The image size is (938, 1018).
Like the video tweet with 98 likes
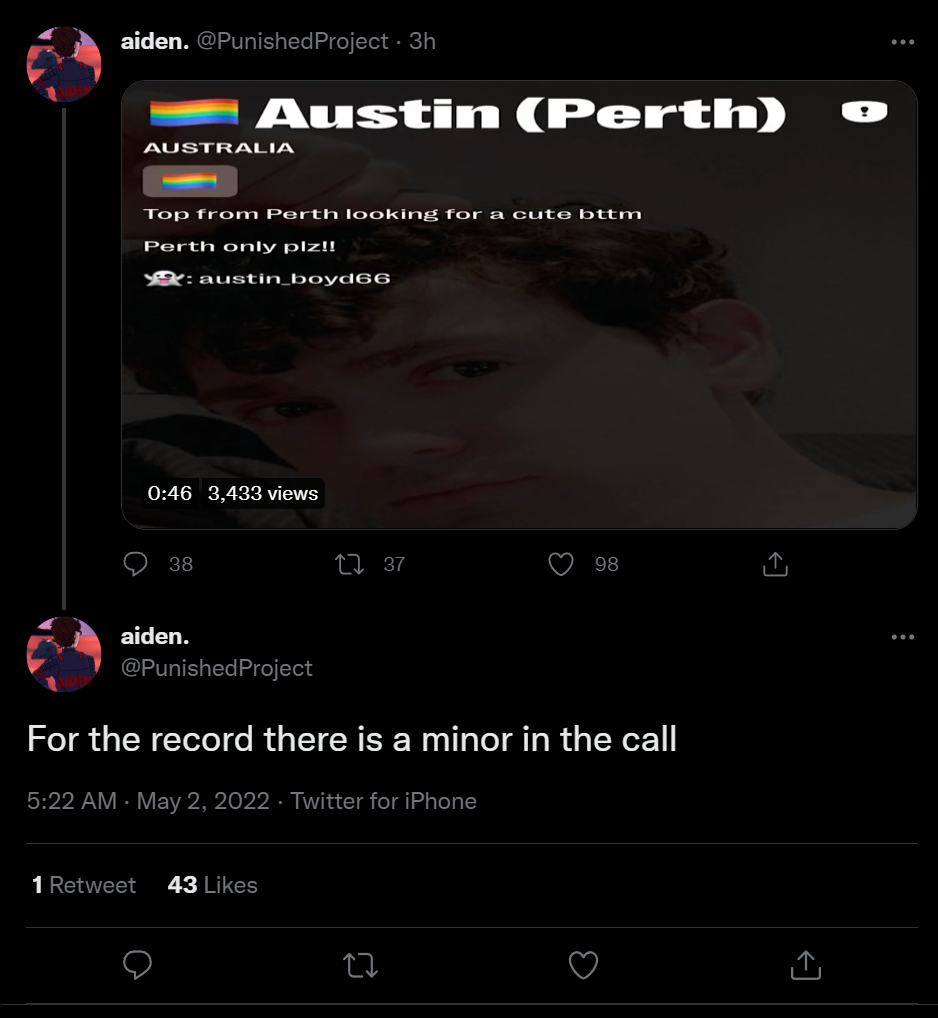click(x=561, y=564)
